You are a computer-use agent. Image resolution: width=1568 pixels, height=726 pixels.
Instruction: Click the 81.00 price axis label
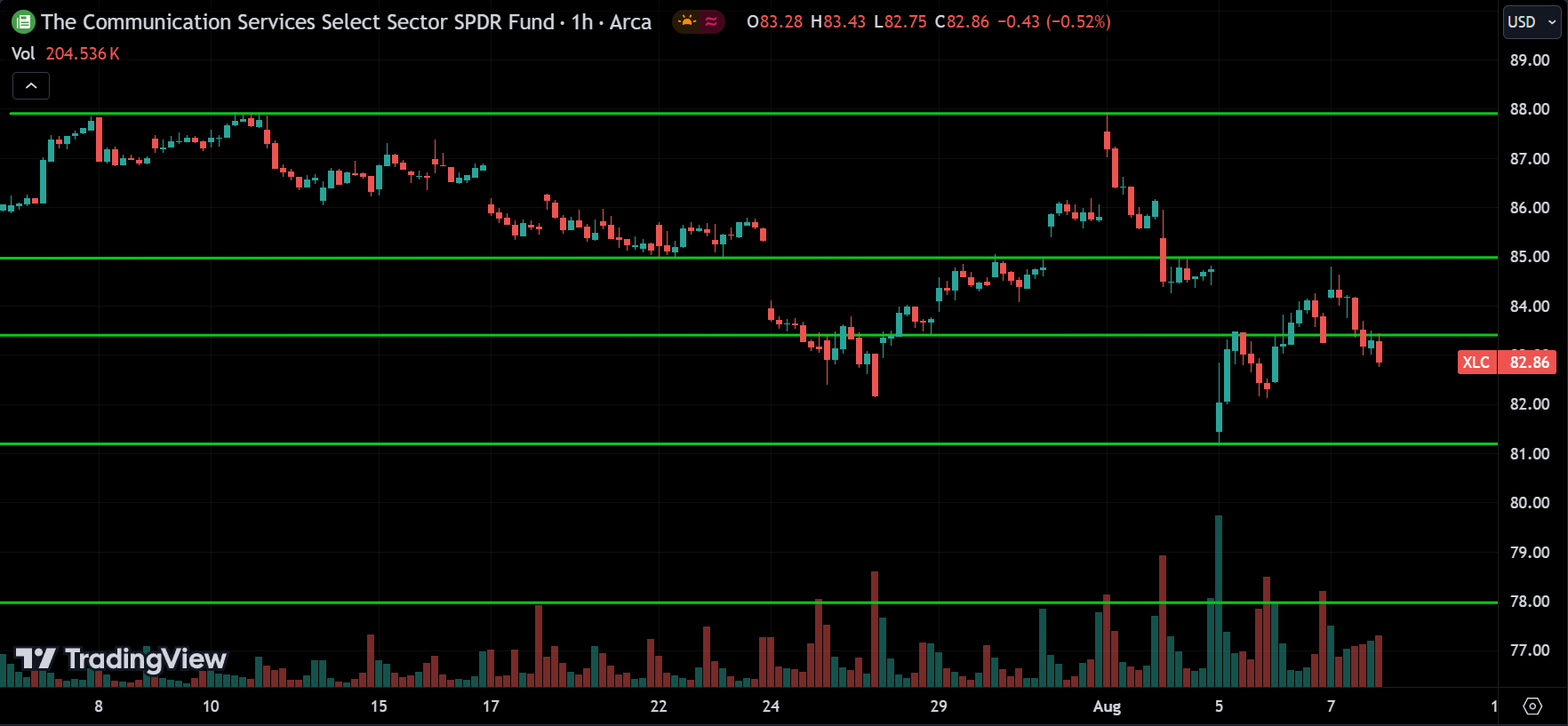click(x=1530, y=454)
